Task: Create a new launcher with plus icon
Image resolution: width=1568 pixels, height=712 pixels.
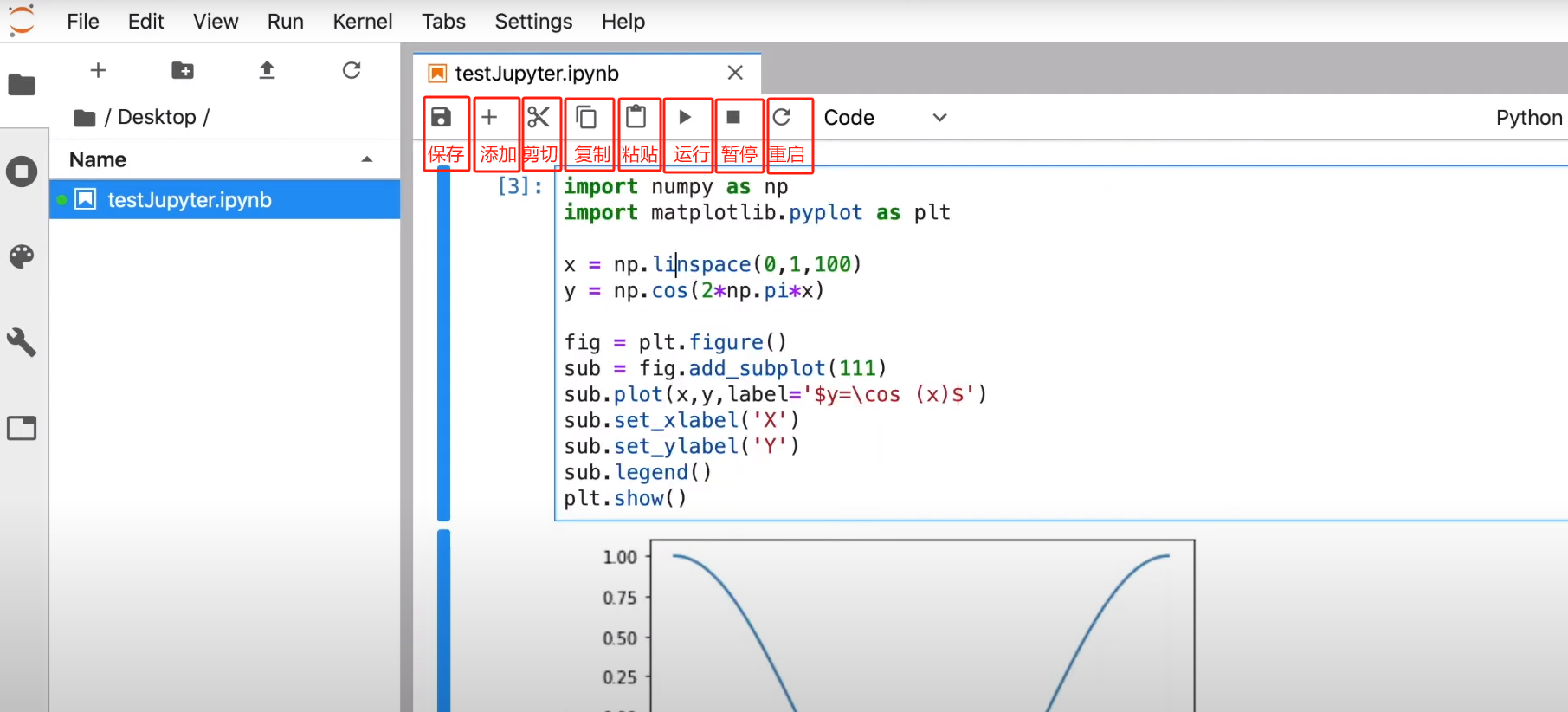Action: [98, 70]
